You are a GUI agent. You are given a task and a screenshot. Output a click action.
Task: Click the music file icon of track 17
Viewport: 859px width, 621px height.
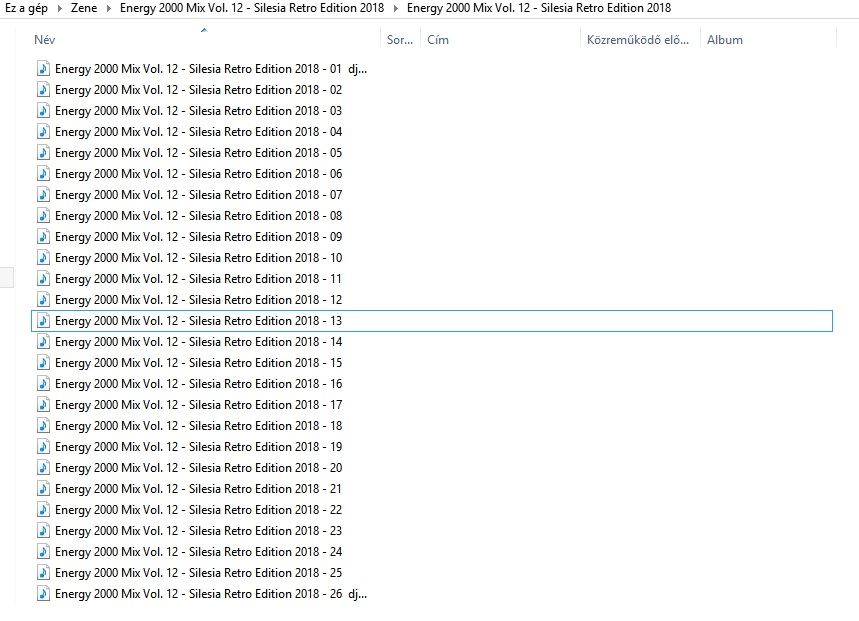[x=43, y=404]
